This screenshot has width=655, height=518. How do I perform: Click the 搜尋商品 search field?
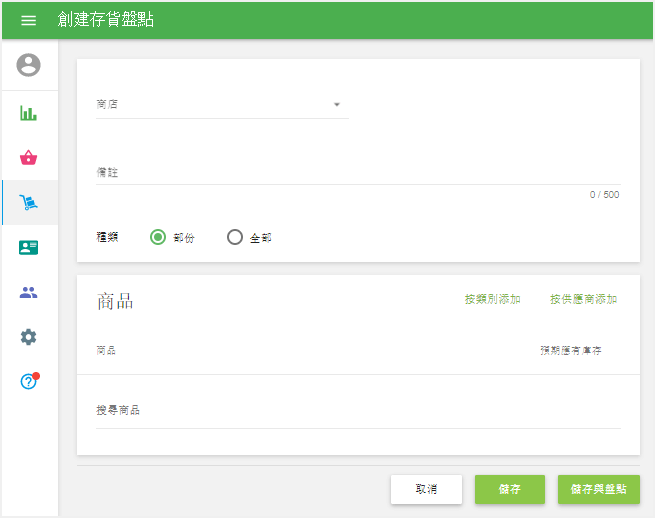click(x=357, y=411)
